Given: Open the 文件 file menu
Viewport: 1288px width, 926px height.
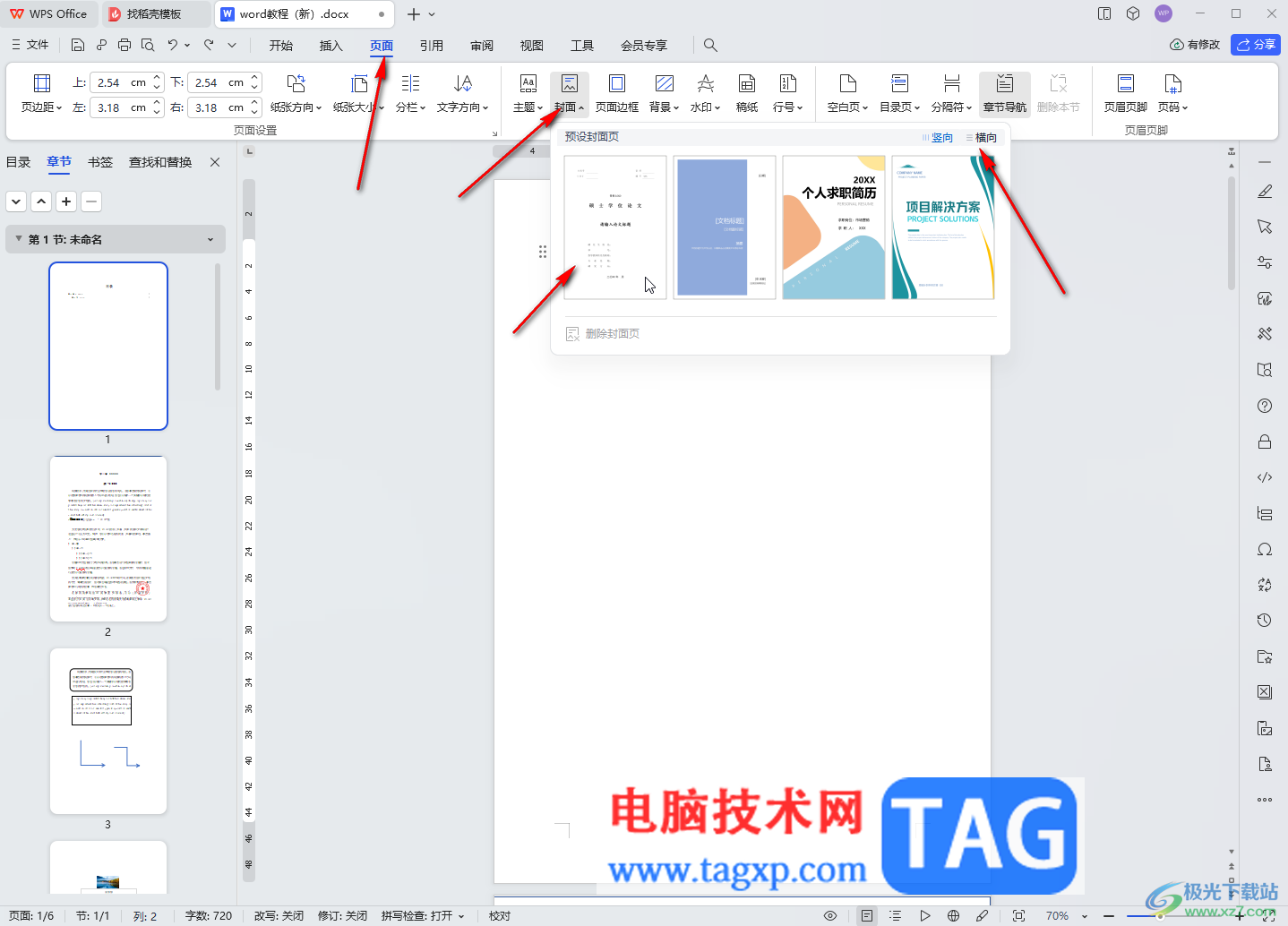Looking at the screenshot, I should coord(30,45).
